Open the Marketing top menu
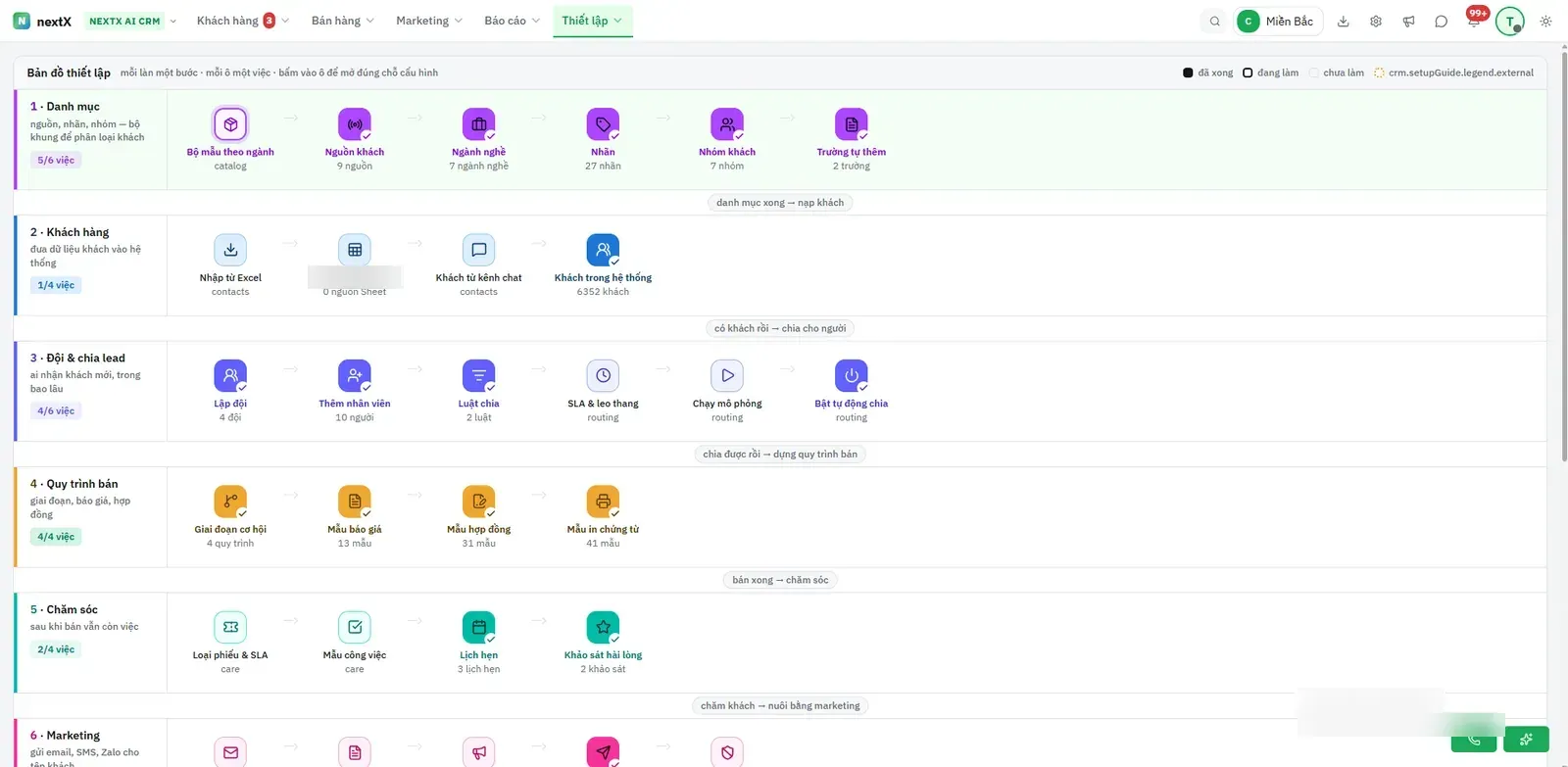This screenshot has width=1568, height=767. [x=429, y=21]
